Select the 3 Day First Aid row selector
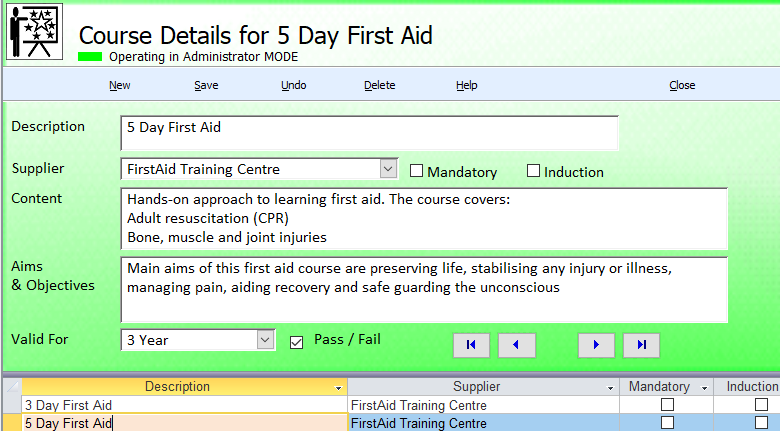The height and width of the screenshot is (431, 780). pos(12,405)
